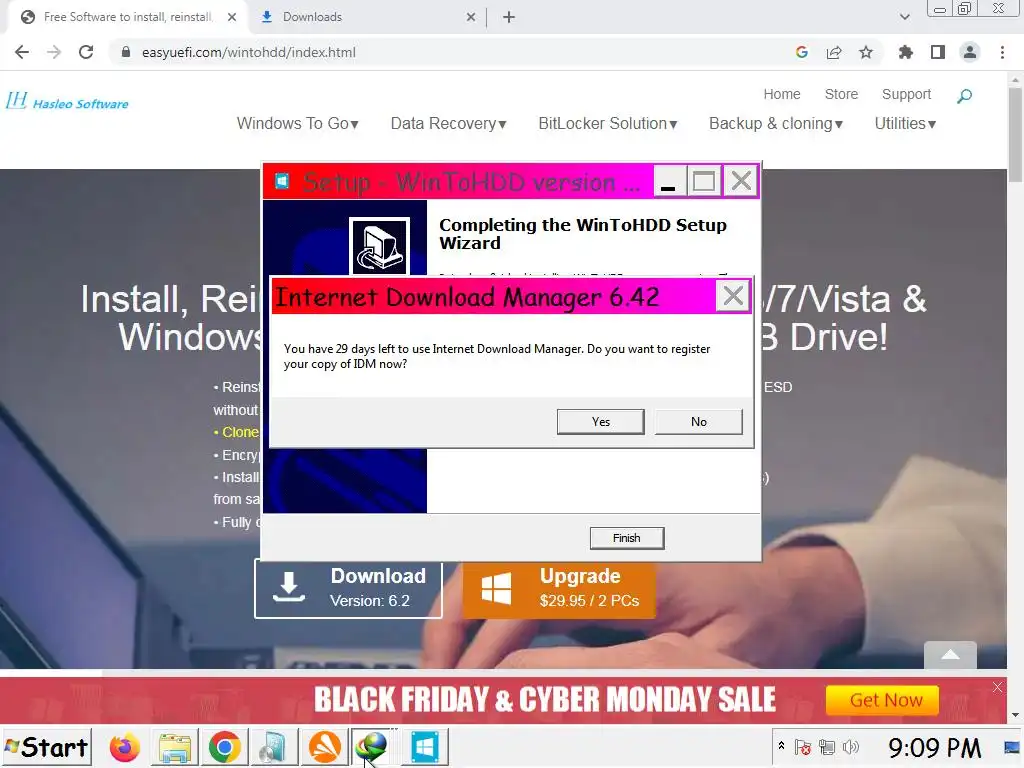The width and height of the screenshot is (1024, 768).
Task: Show hidden tray icons
Action: pos(781,746)
